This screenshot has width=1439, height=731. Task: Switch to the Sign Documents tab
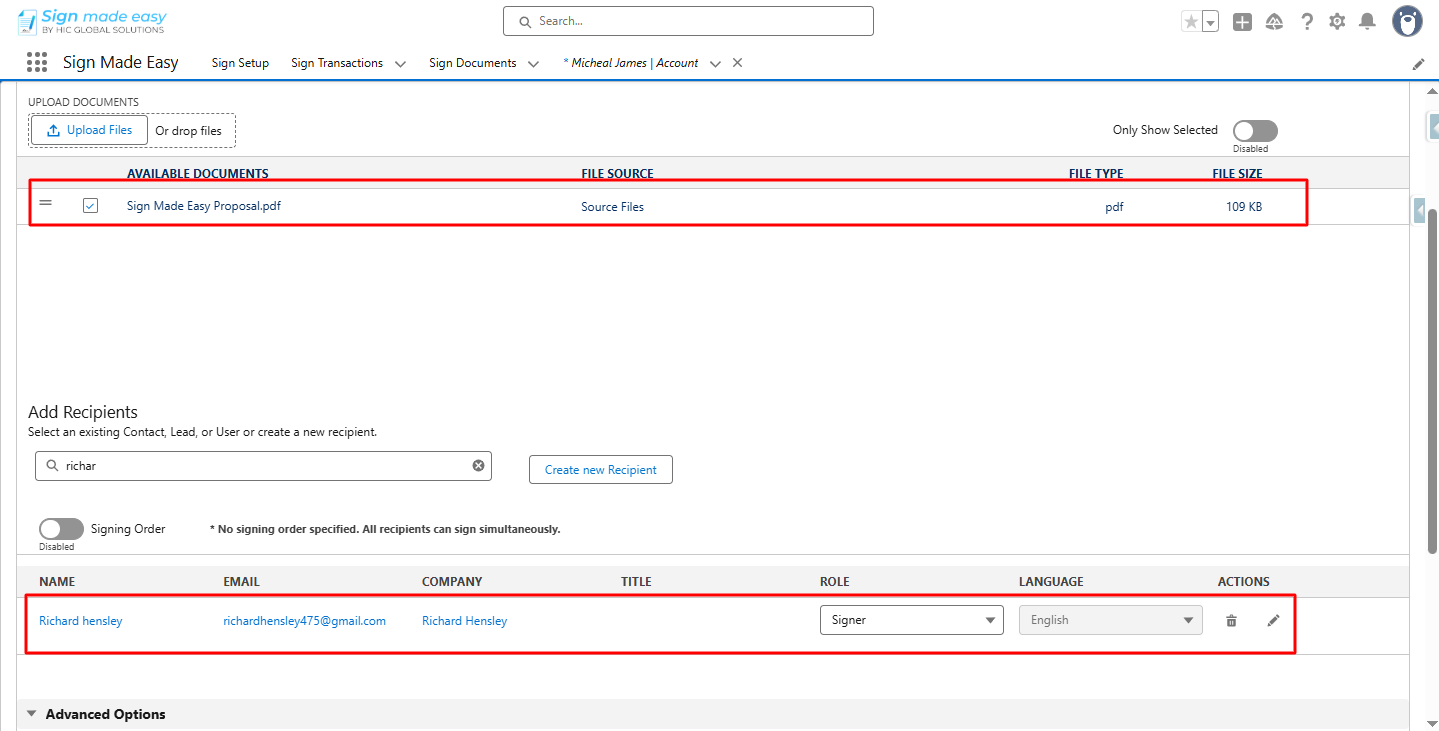tap(473, 63)
